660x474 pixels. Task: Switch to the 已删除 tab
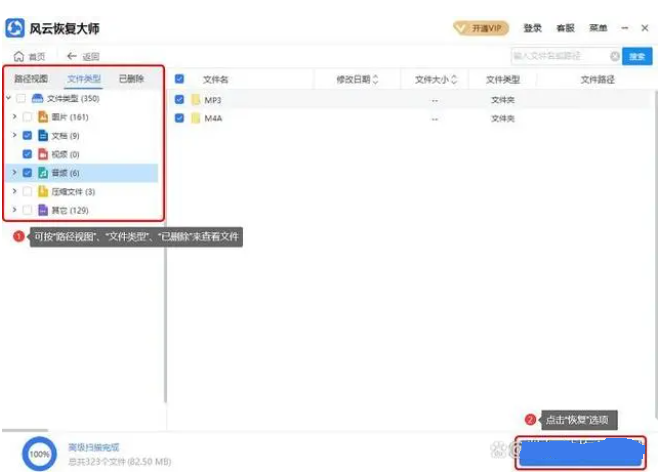[x=131, y=79]
